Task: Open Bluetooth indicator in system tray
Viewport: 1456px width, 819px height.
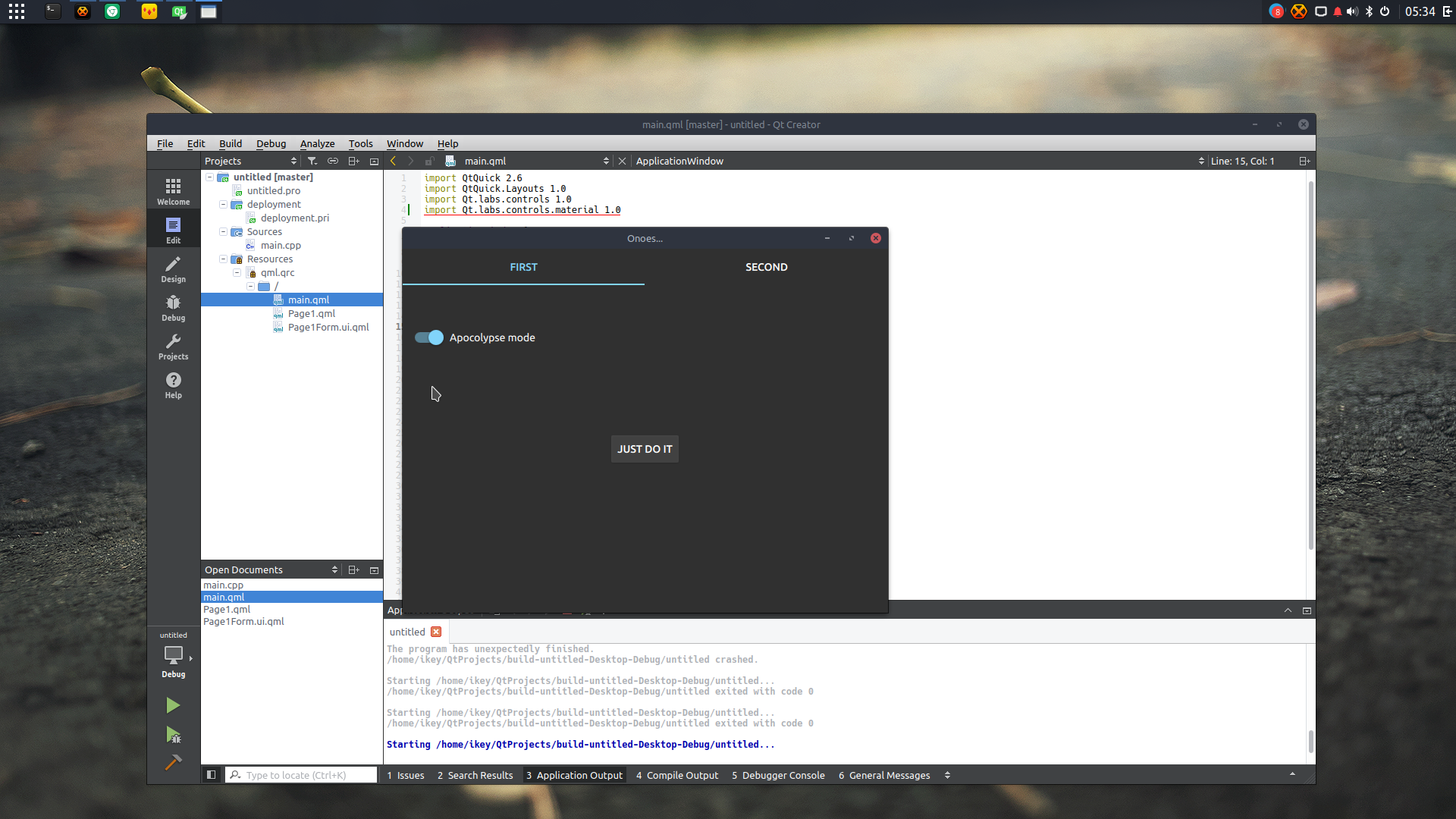Action: coord(1369,11)
